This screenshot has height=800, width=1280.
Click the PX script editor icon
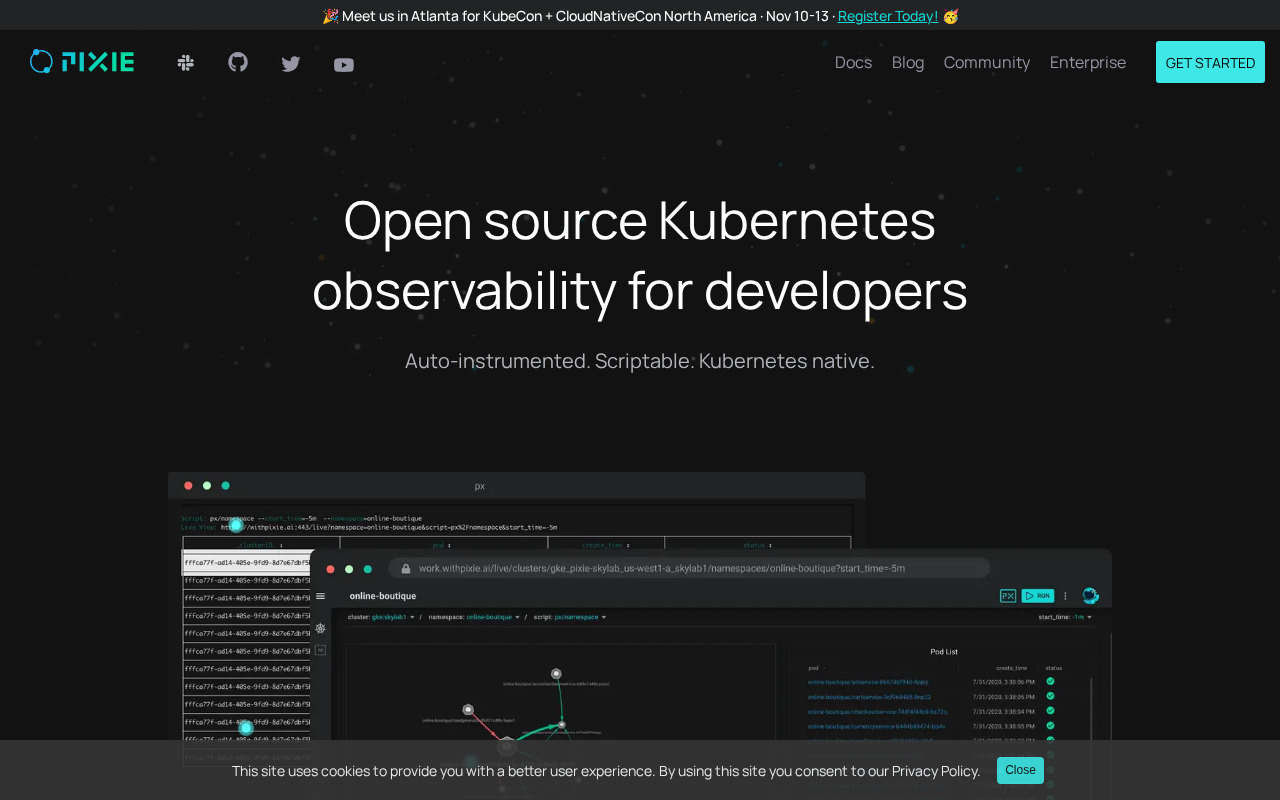1008,596
